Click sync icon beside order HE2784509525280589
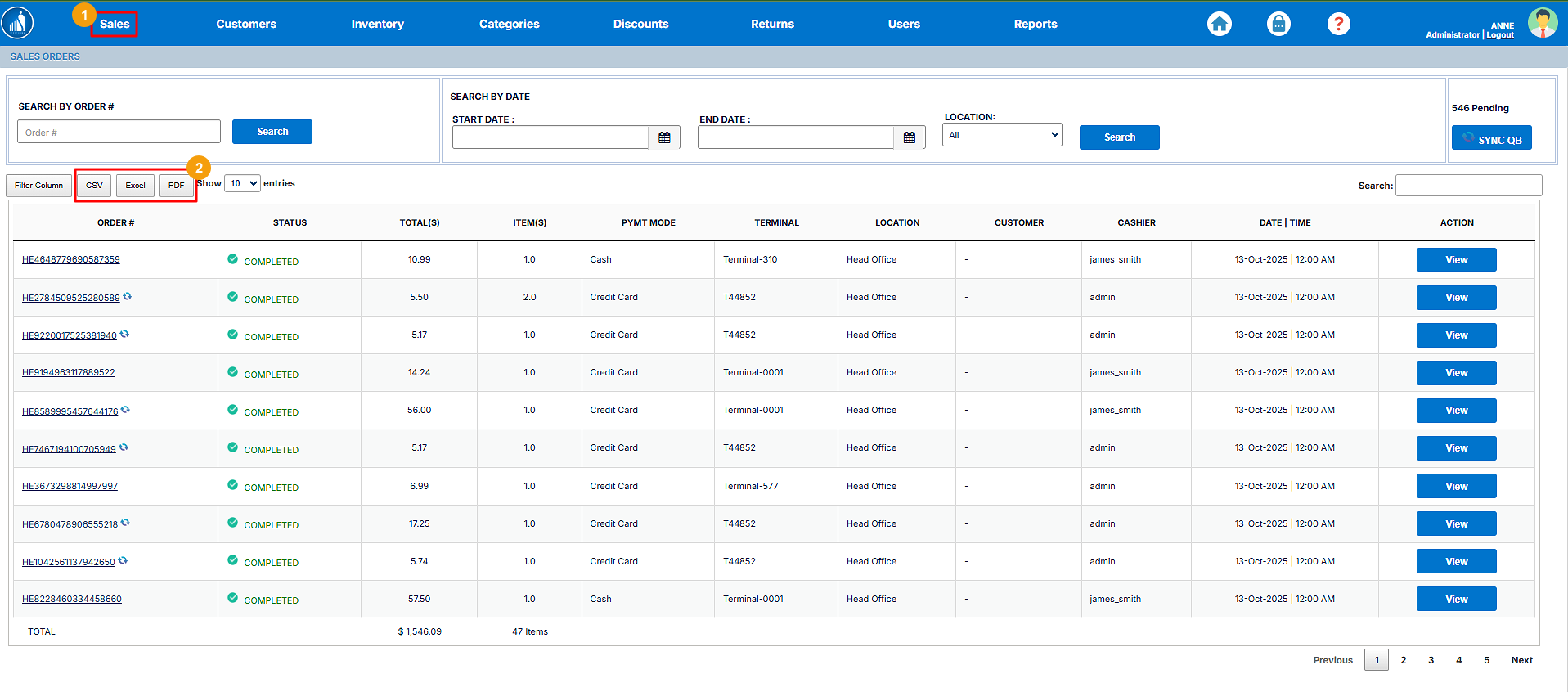Screen dimensions: 1568x692 coord(128,297)
